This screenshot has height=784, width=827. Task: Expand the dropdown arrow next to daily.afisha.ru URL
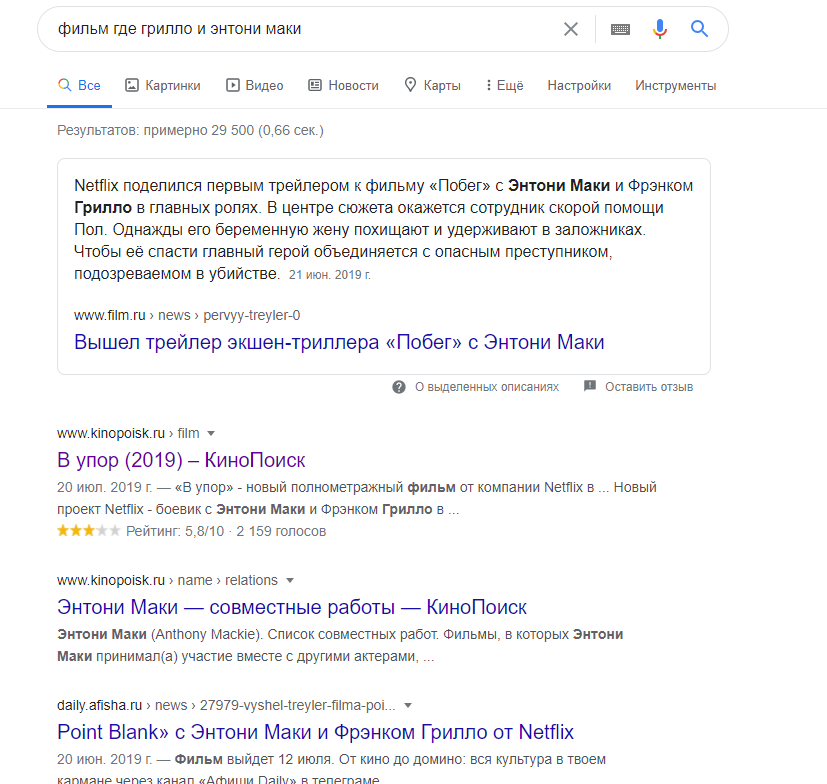click(408, 706)
